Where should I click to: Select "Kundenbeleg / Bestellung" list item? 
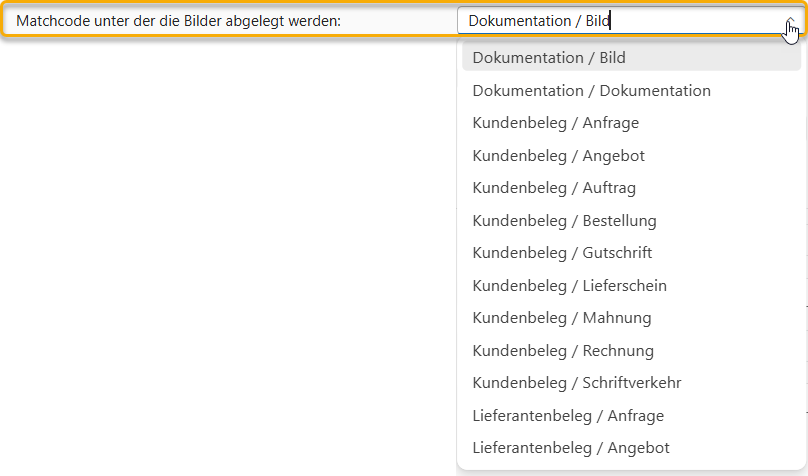coord(564,221)
